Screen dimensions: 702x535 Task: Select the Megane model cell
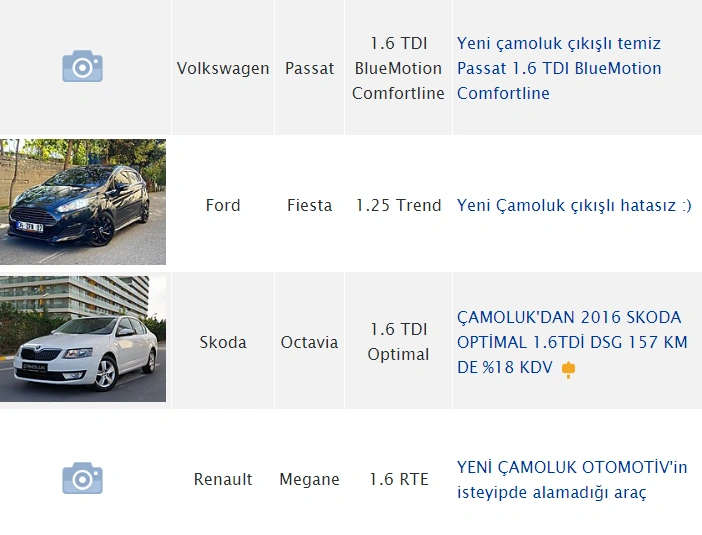click(309, 479)
